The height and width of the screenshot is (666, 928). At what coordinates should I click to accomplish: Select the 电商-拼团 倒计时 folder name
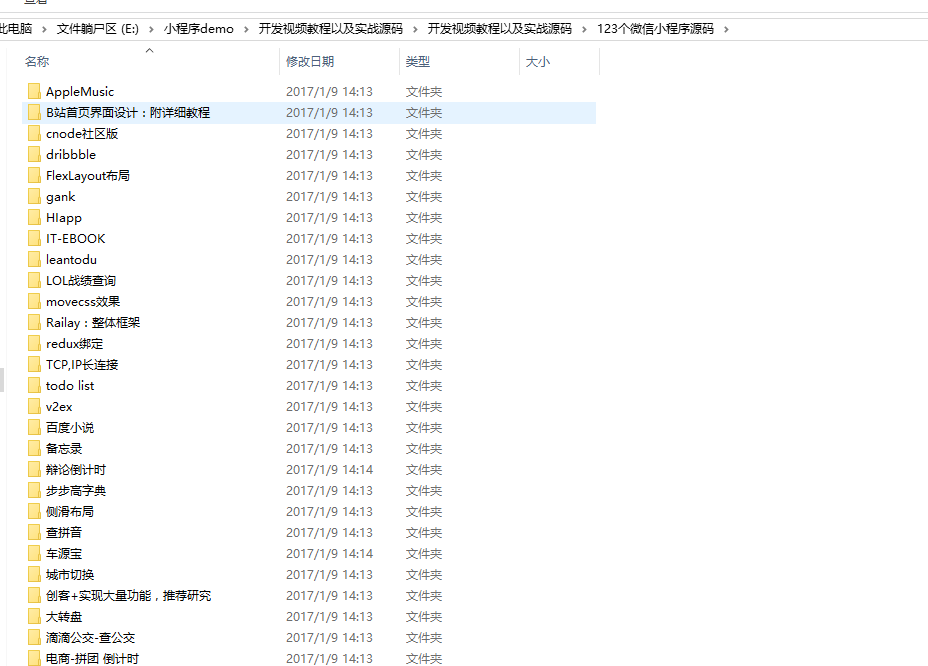92,658
